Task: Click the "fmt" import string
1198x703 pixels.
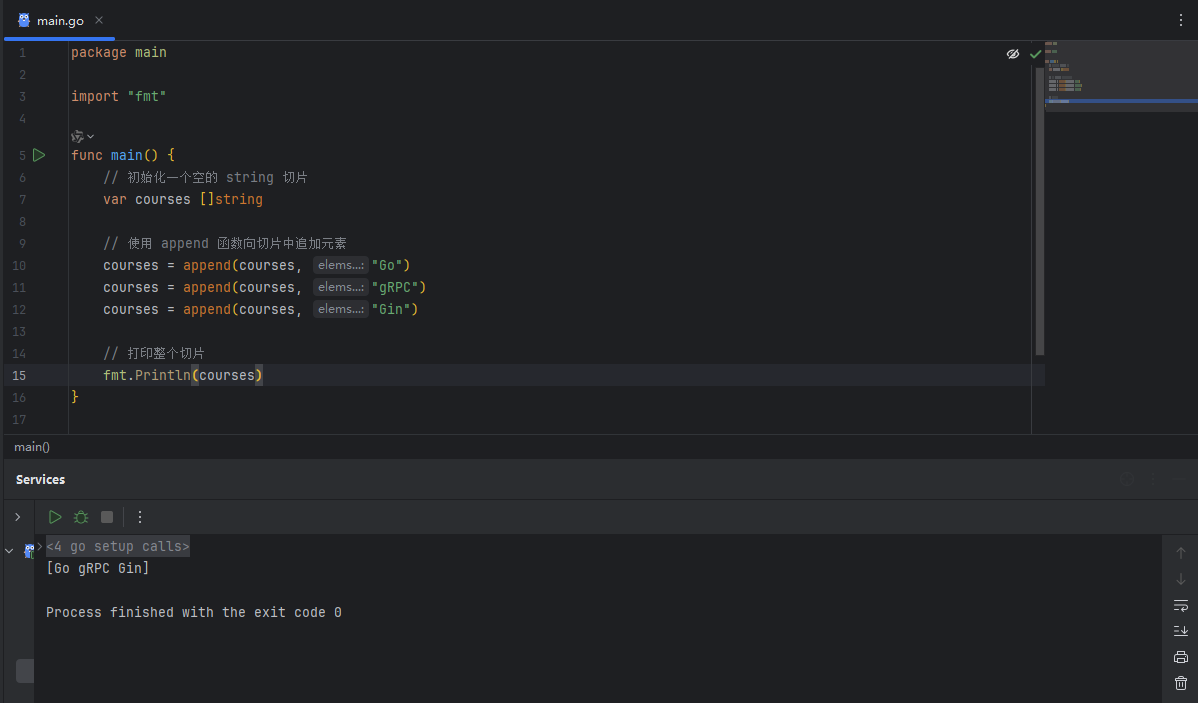Action: [147, 97]
